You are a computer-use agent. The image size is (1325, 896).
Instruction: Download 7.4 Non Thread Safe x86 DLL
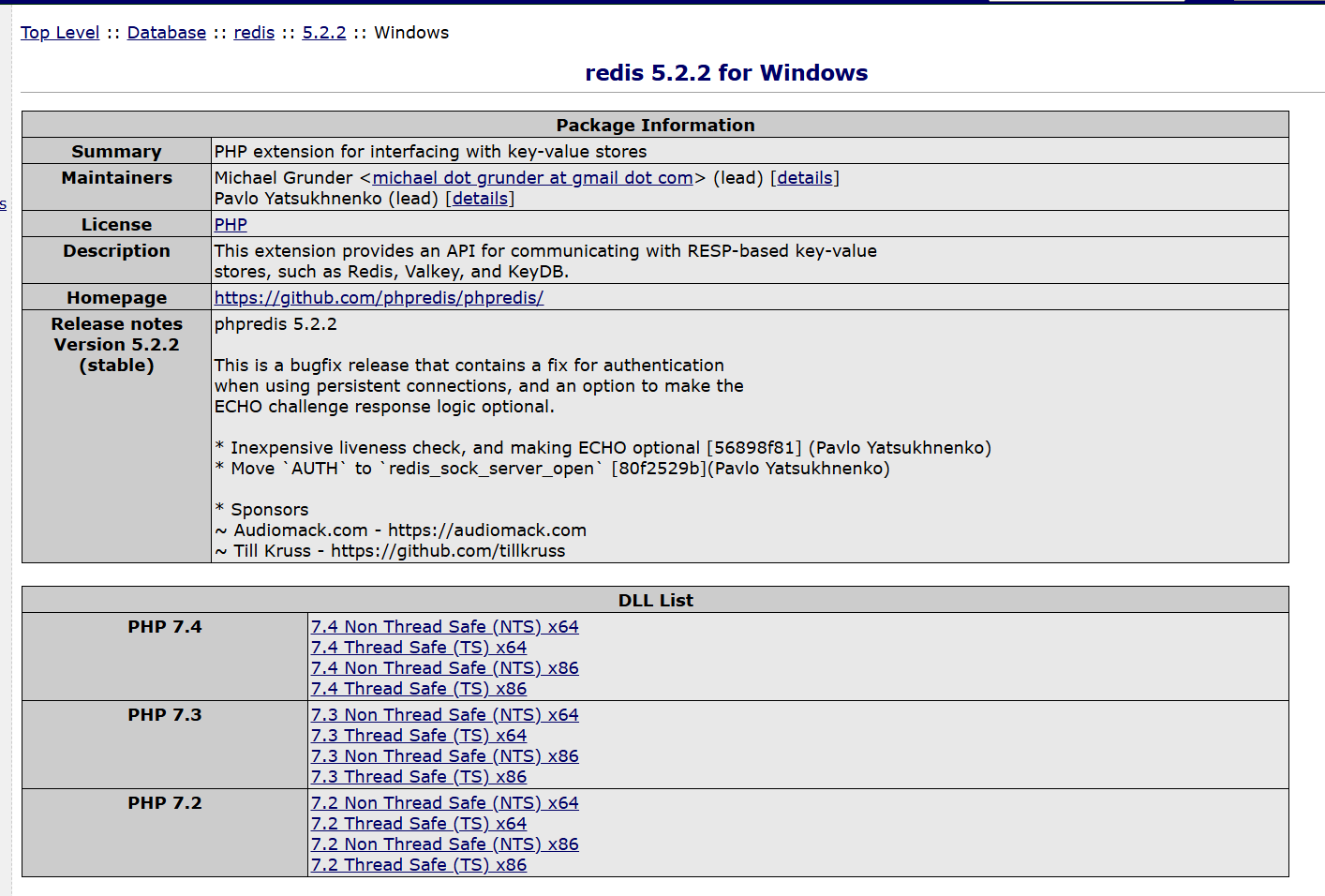(x=444, y=668)
